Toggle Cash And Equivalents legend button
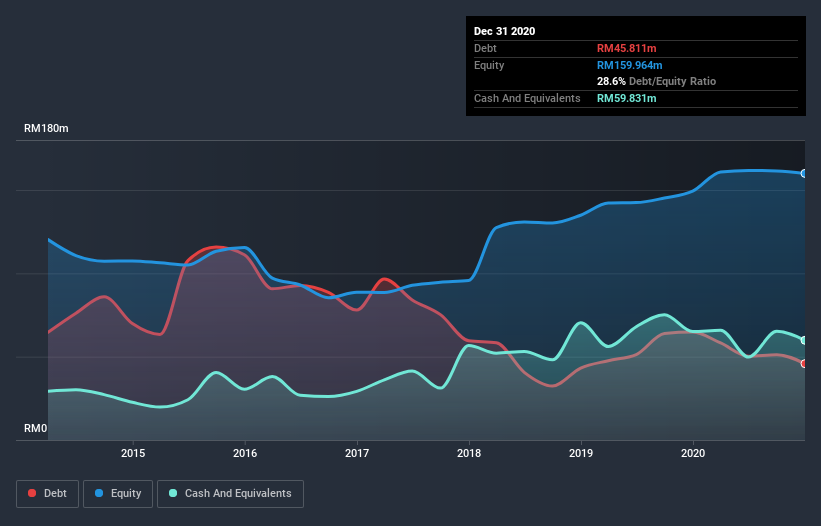Image resolution: width=821 pixels, height=526 pixels. point(230,494)
